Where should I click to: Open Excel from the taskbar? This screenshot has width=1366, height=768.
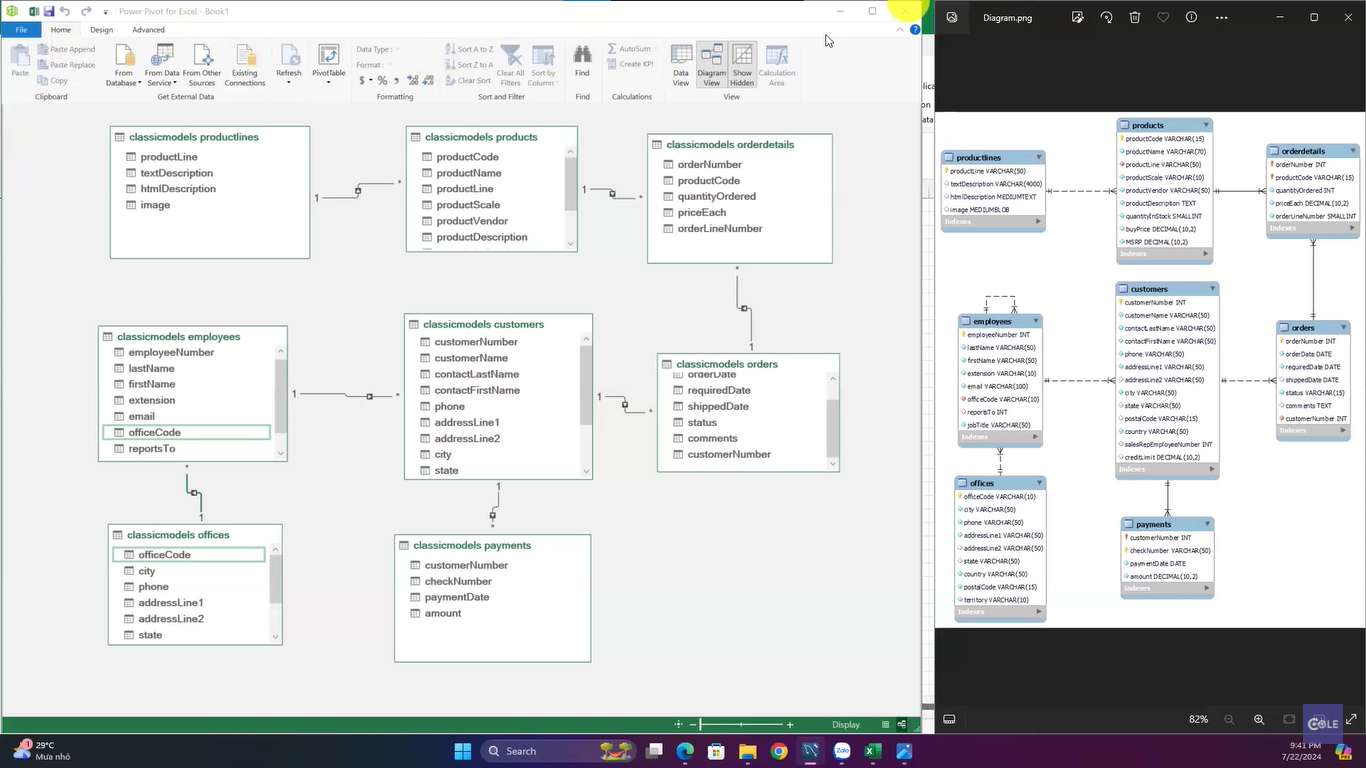click(872, 751)
